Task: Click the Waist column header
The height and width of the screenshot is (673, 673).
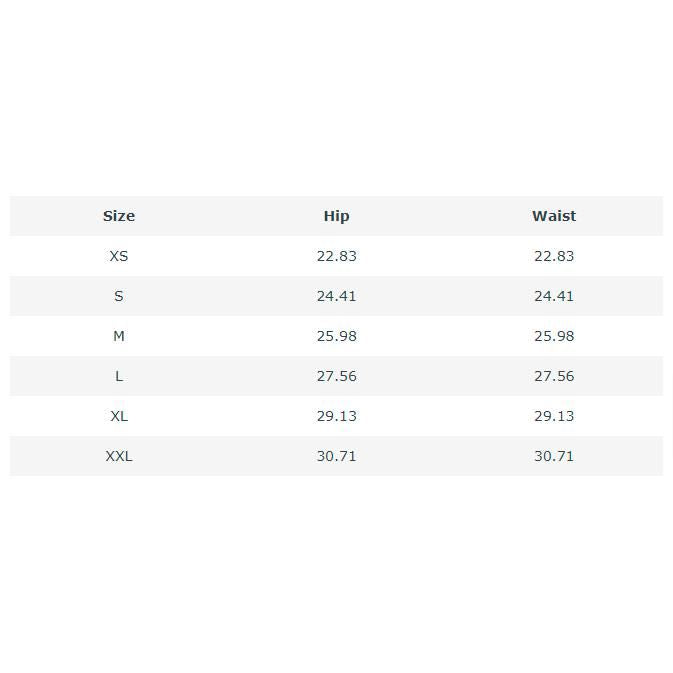Action: [554, 216]
